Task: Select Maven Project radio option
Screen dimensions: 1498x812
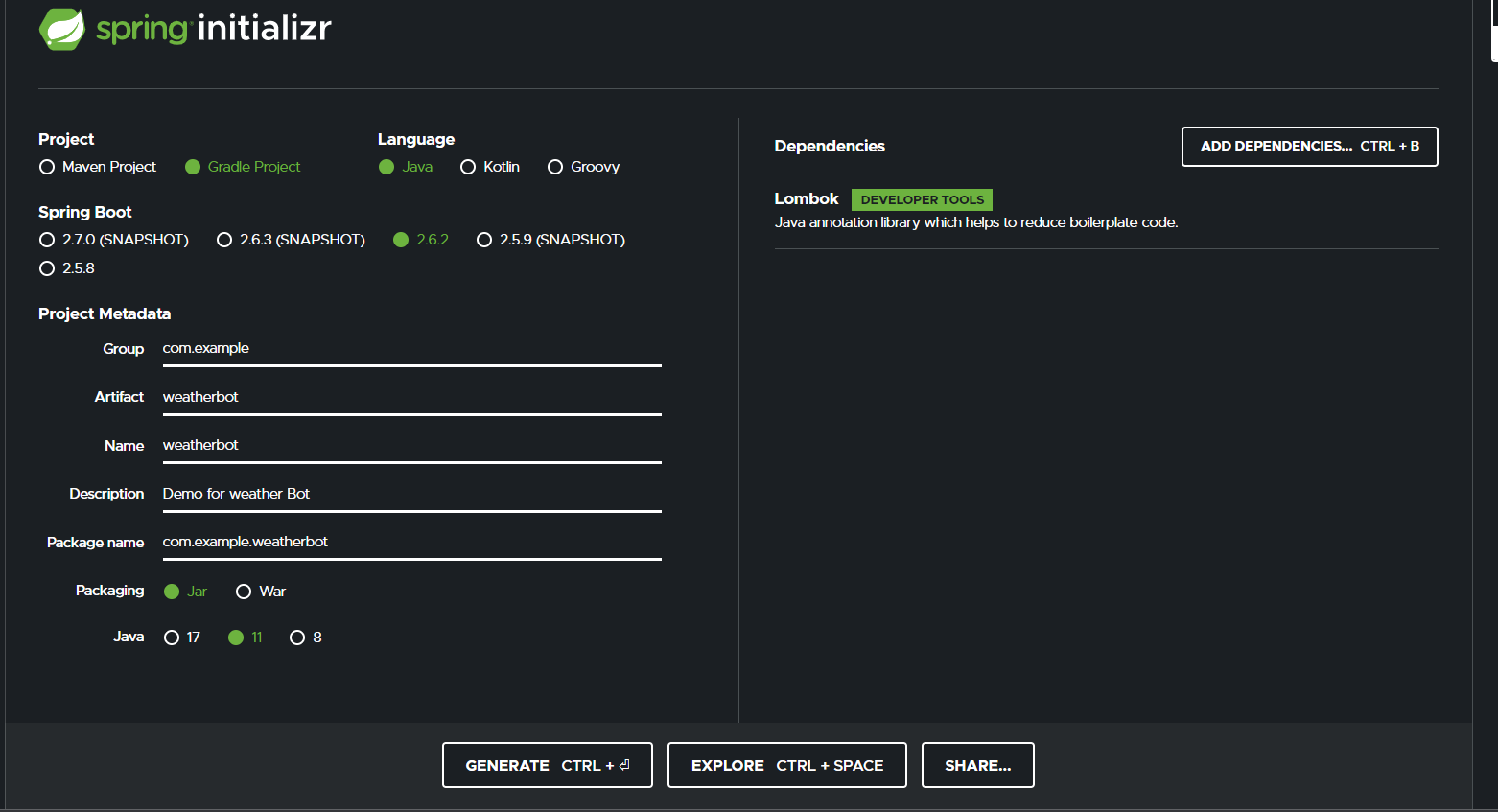Action: click(x=98, y=167)
